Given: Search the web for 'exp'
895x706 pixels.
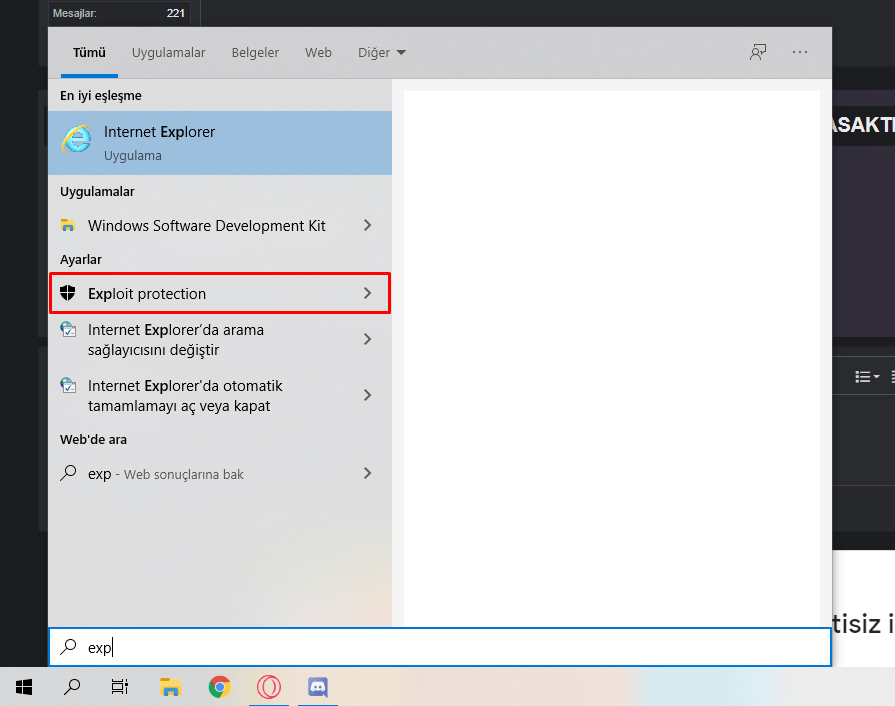Looking at the screenshot, I should (220, 474).
